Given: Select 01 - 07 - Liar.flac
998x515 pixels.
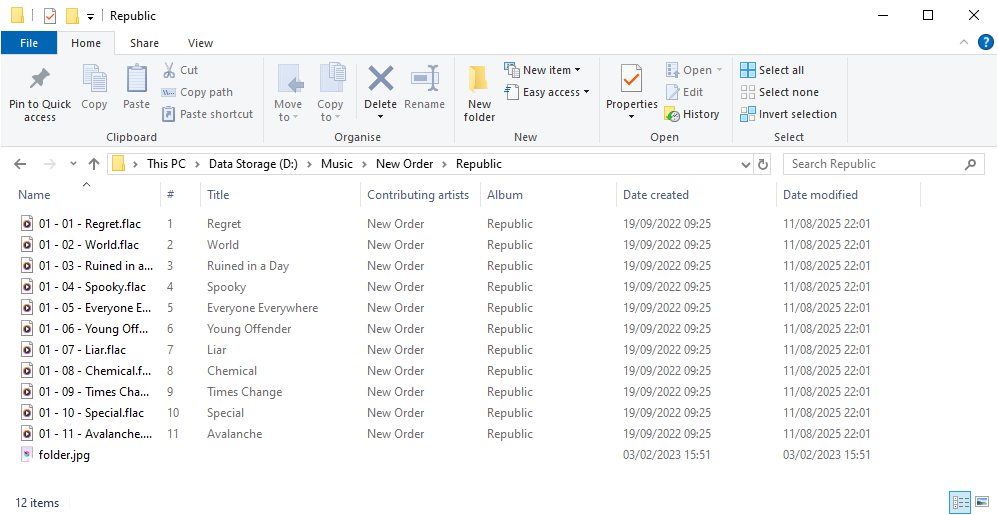Looking at the screenshot, I should click(x=82, y=350).
